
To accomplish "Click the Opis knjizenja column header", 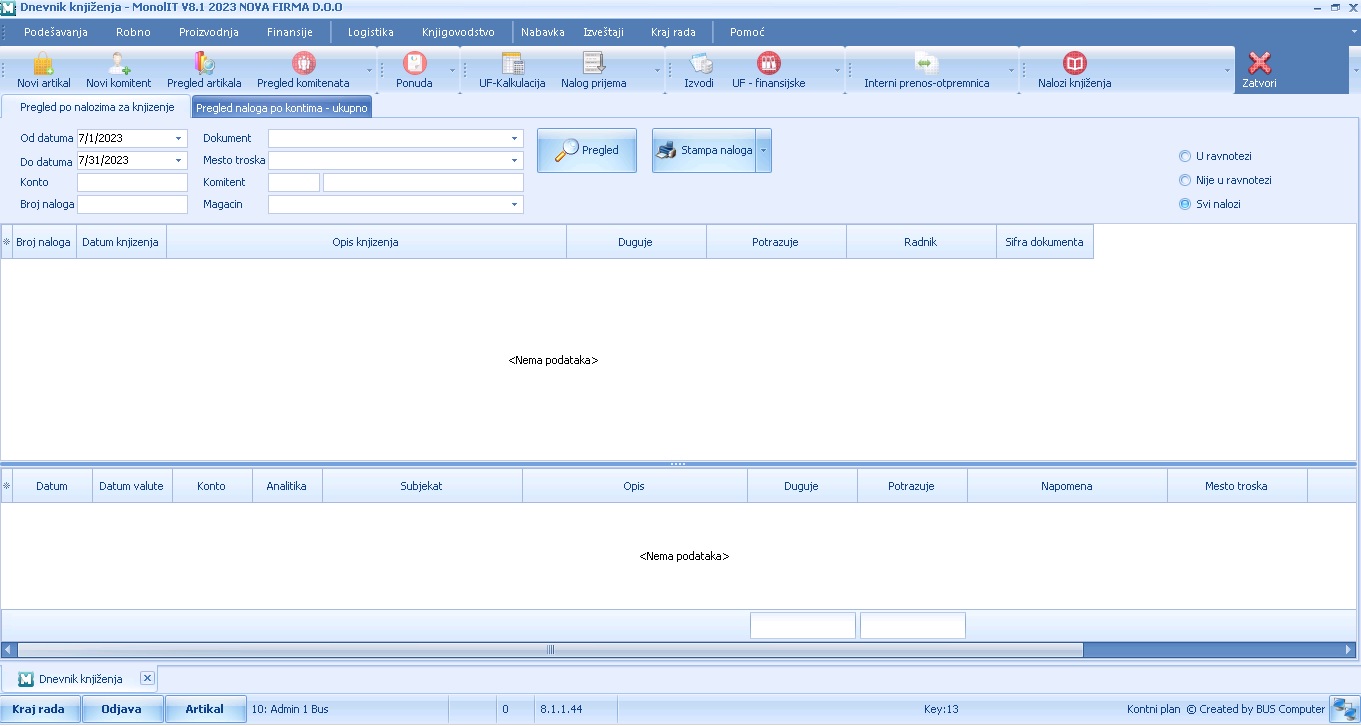I will pos(366,242).
